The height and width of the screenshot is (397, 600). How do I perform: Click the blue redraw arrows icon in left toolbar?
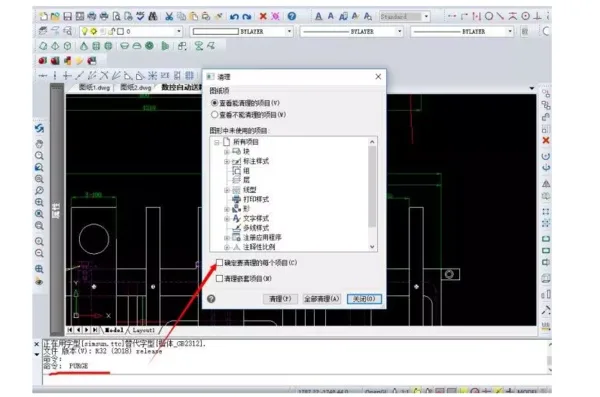(39, 129)
